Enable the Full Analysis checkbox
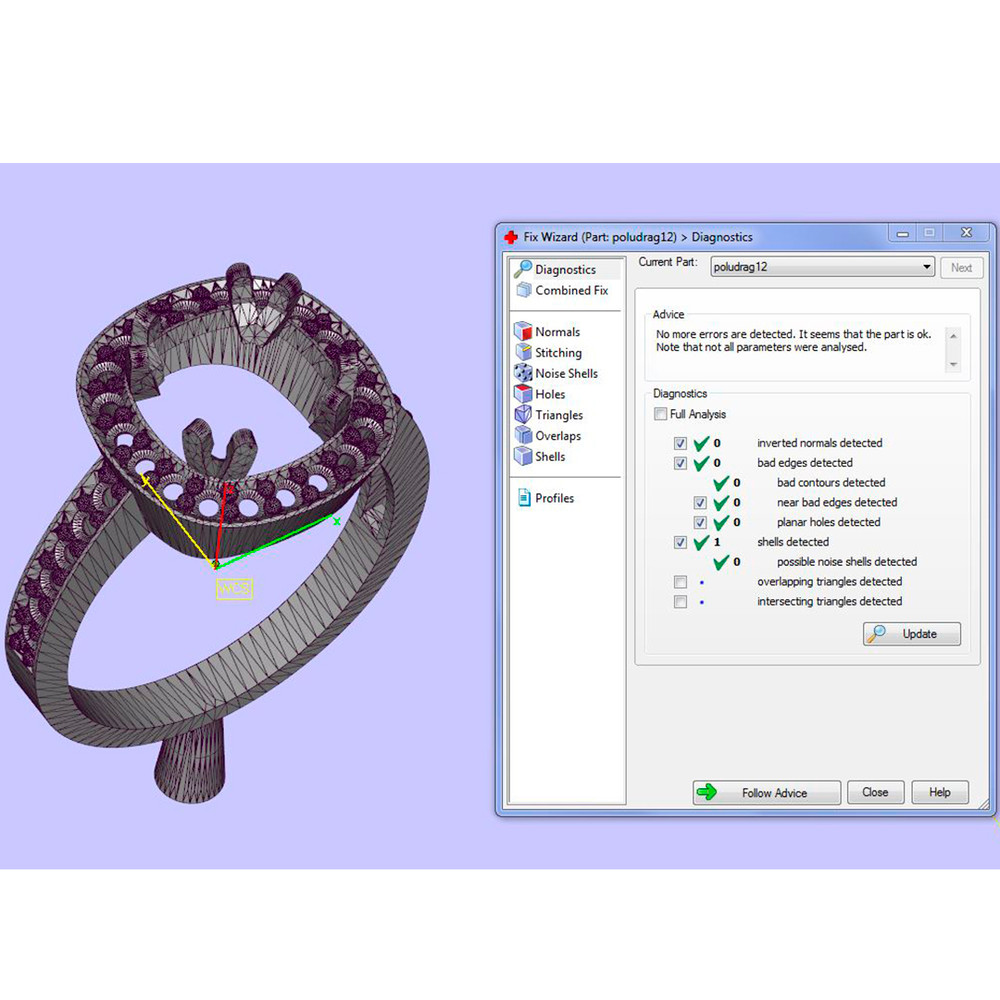Image resolution: width=1000 pixels, height=1000 pixels. [660, 414]
